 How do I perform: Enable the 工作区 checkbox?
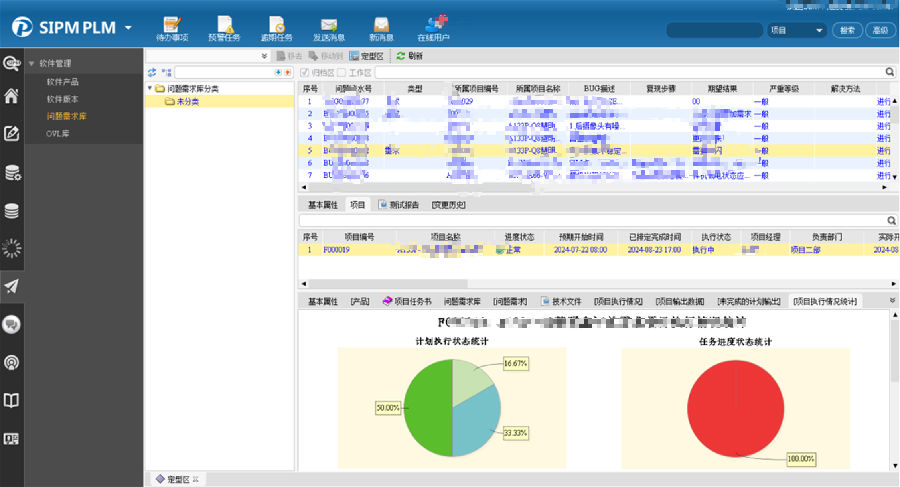pyautogui.click(x=341, y=73)
